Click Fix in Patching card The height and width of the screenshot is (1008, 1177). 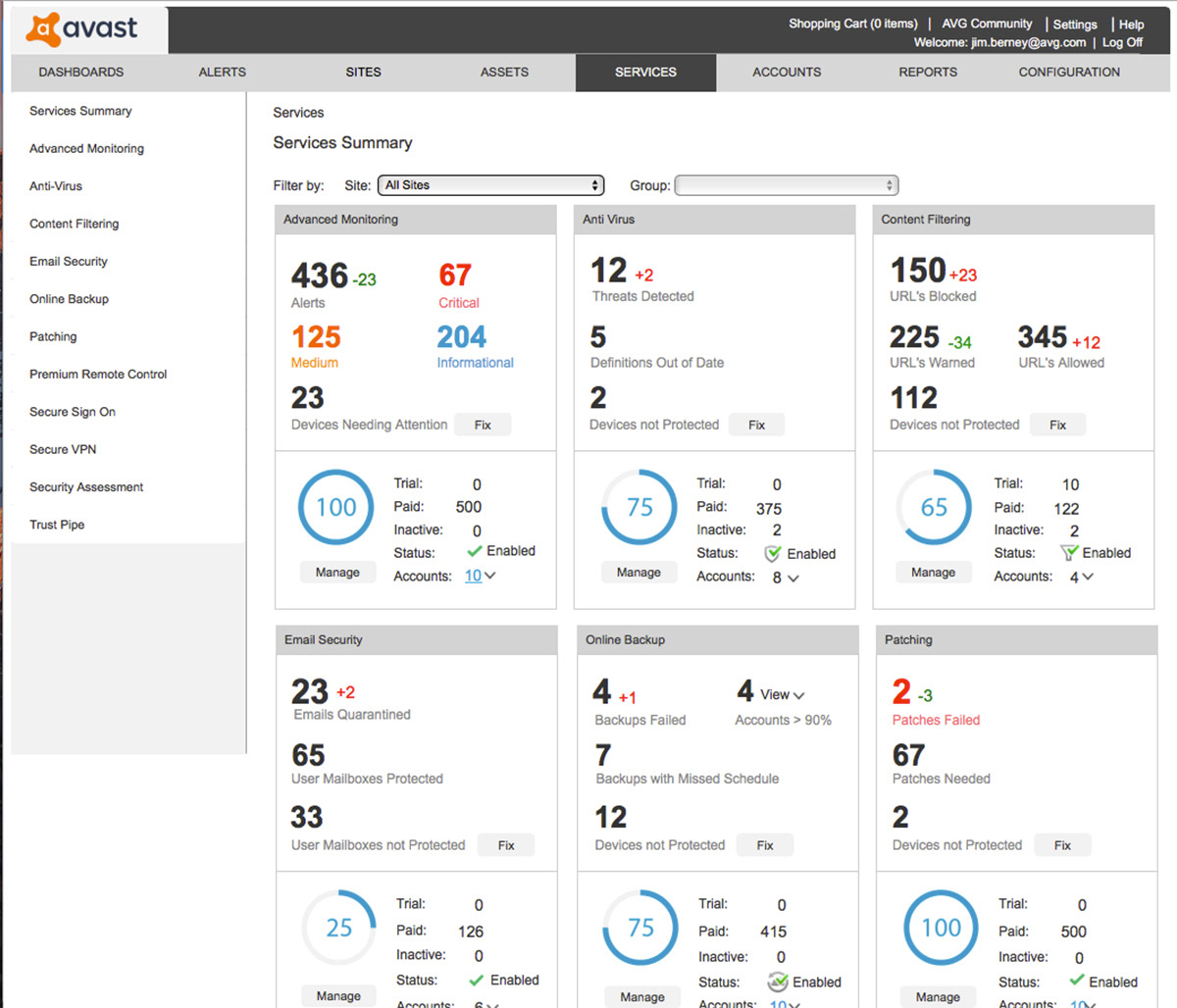click(1062, 845)
